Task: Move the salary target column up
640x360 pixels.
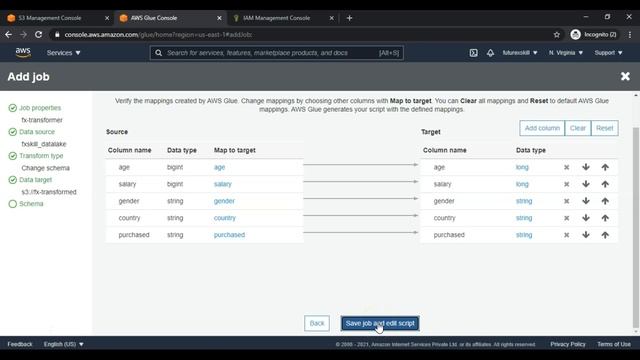Action: 605,184
